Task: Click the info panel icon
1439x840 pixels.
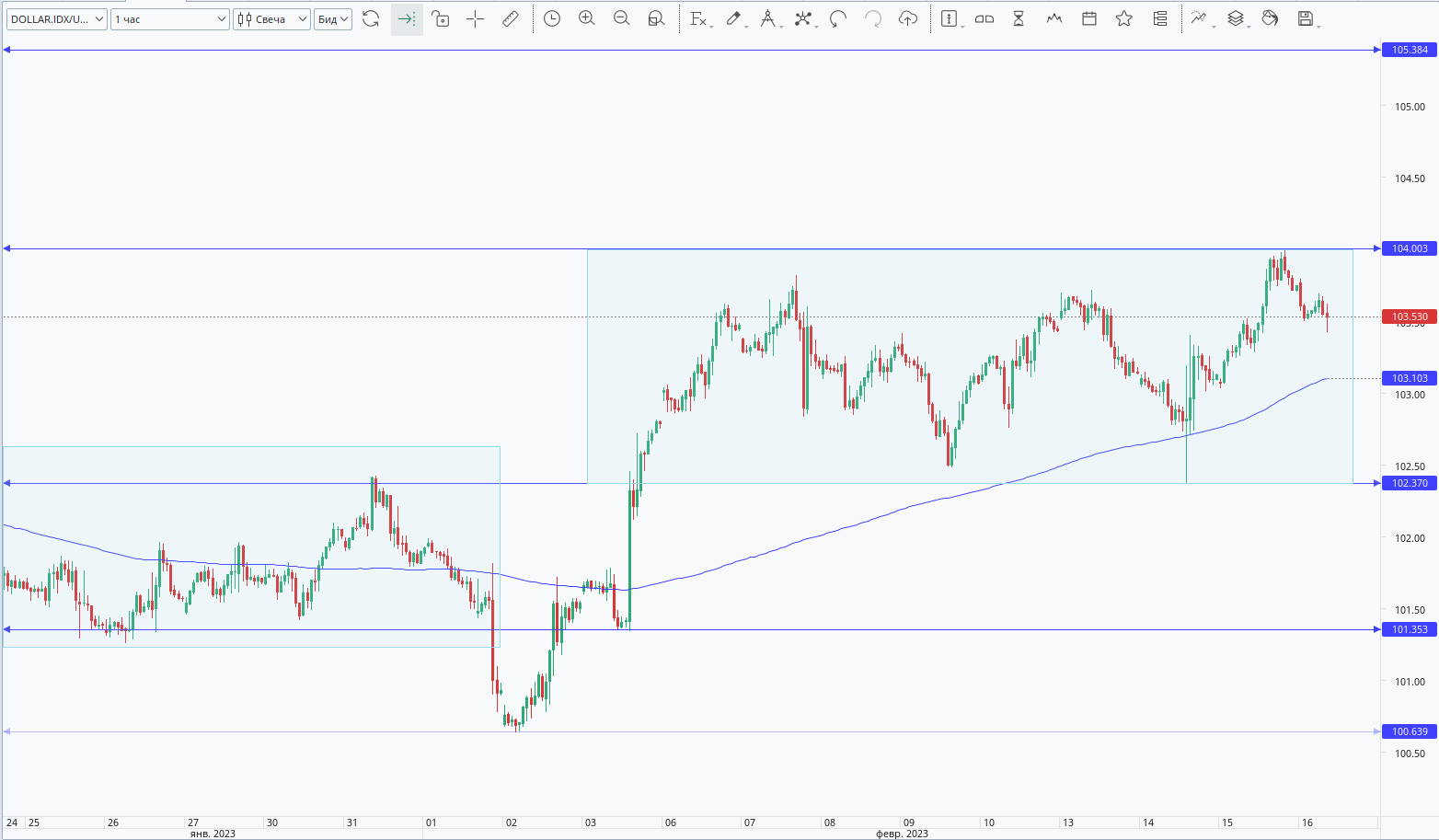Action: [x=950, y=18]
